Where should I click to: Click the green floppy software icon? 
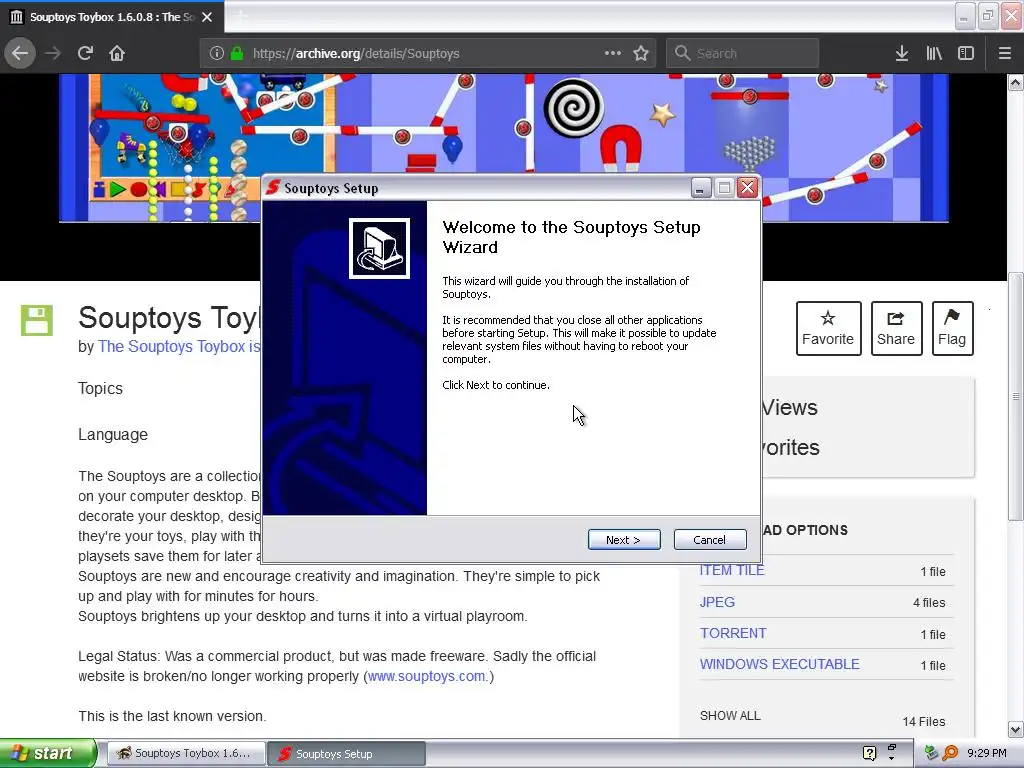pos(37,321)
